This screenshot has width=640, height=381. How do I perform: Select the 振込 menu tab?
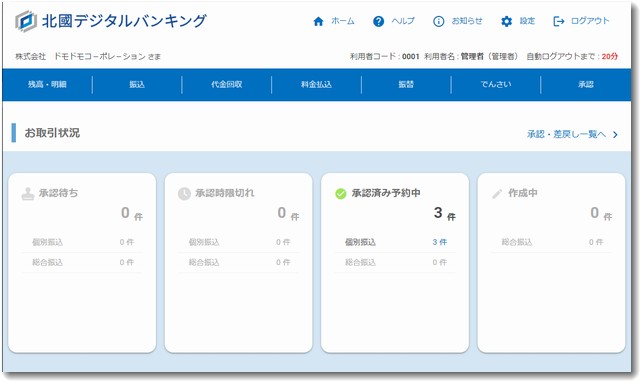click(x=137, y=85)
